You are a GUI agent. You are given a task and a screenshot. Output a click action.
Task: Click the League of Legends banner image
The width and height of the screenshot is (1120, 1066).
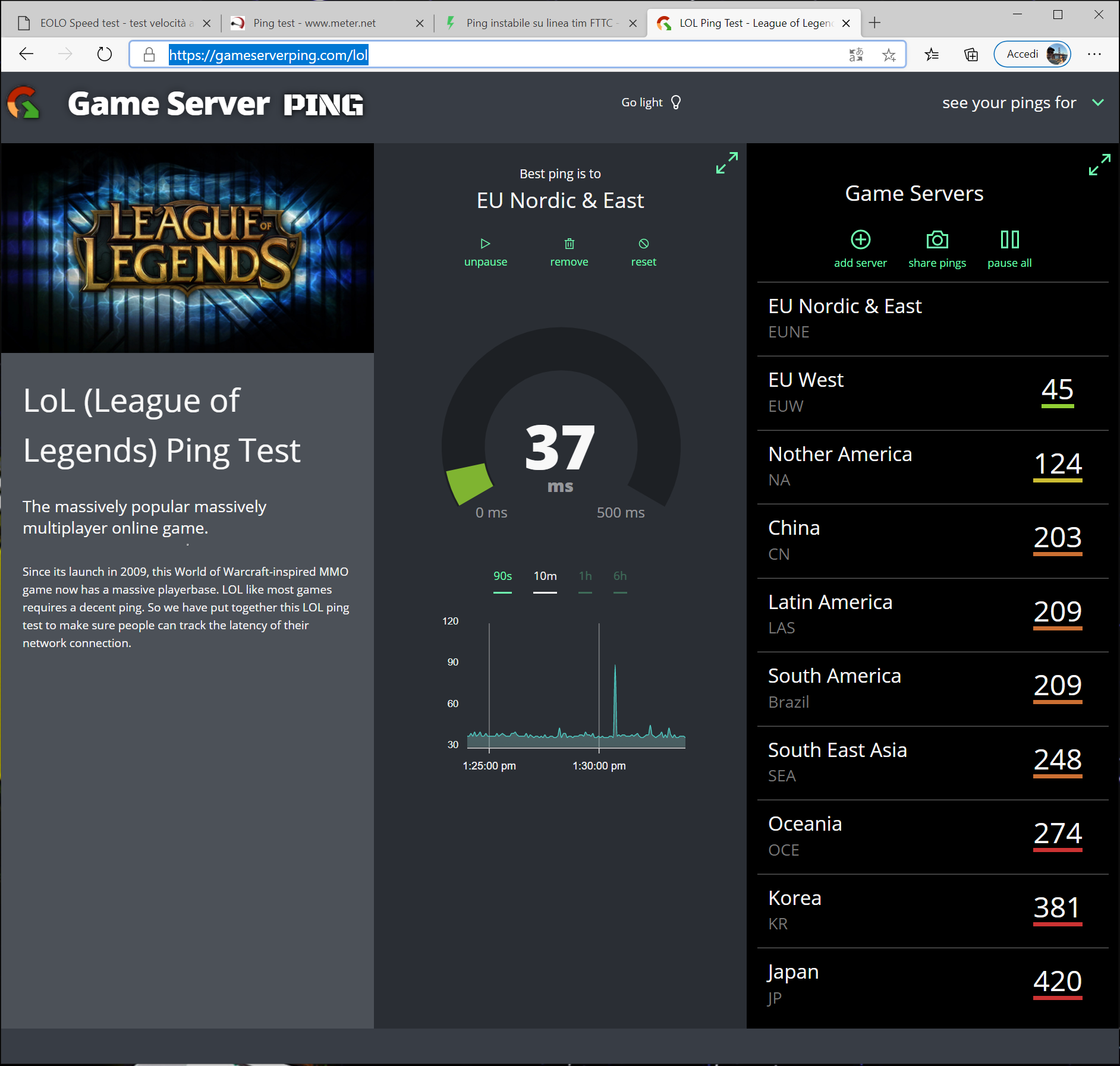(187, 248)
